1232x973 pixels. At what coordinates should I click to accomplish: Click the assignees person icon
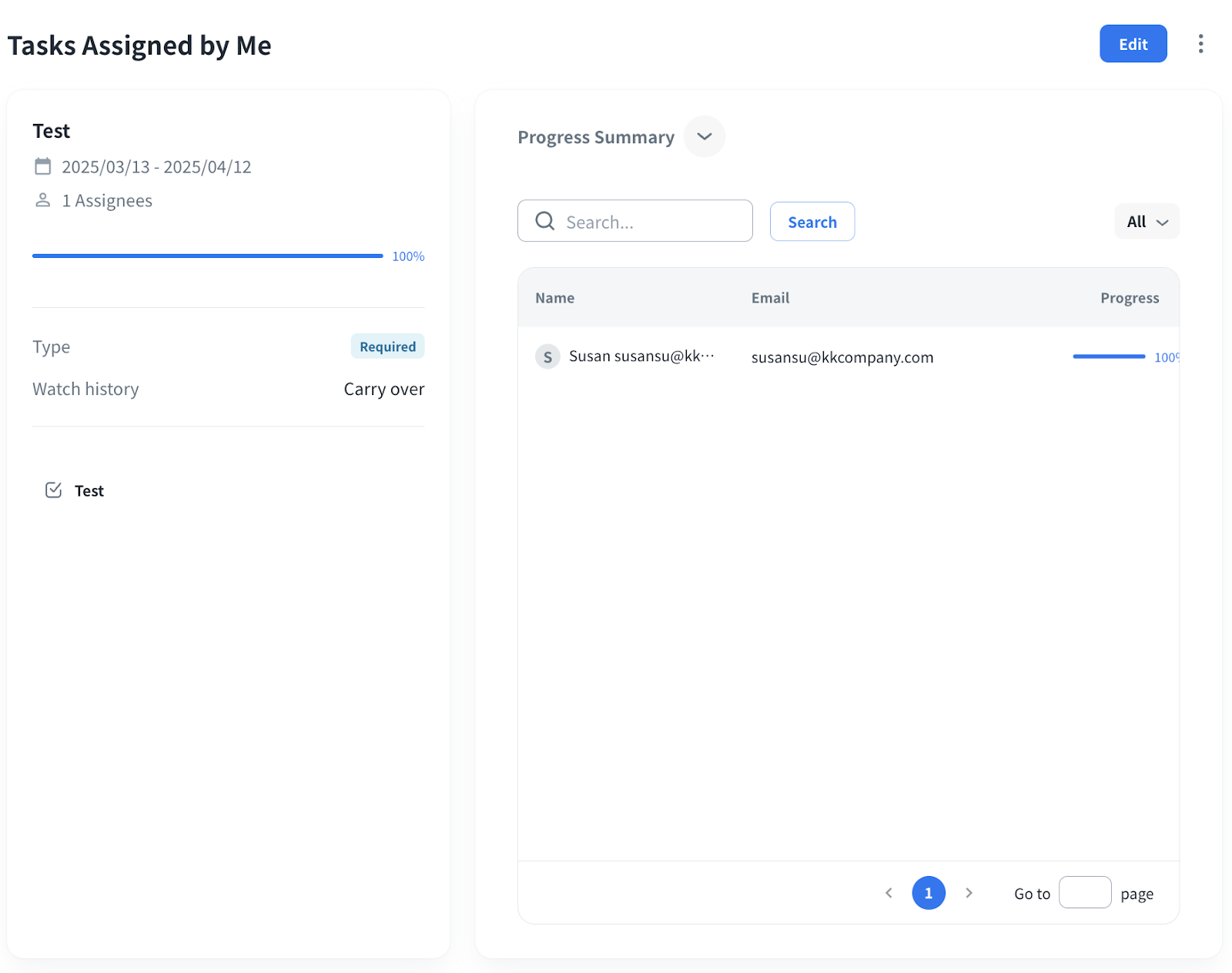point(43,200)
